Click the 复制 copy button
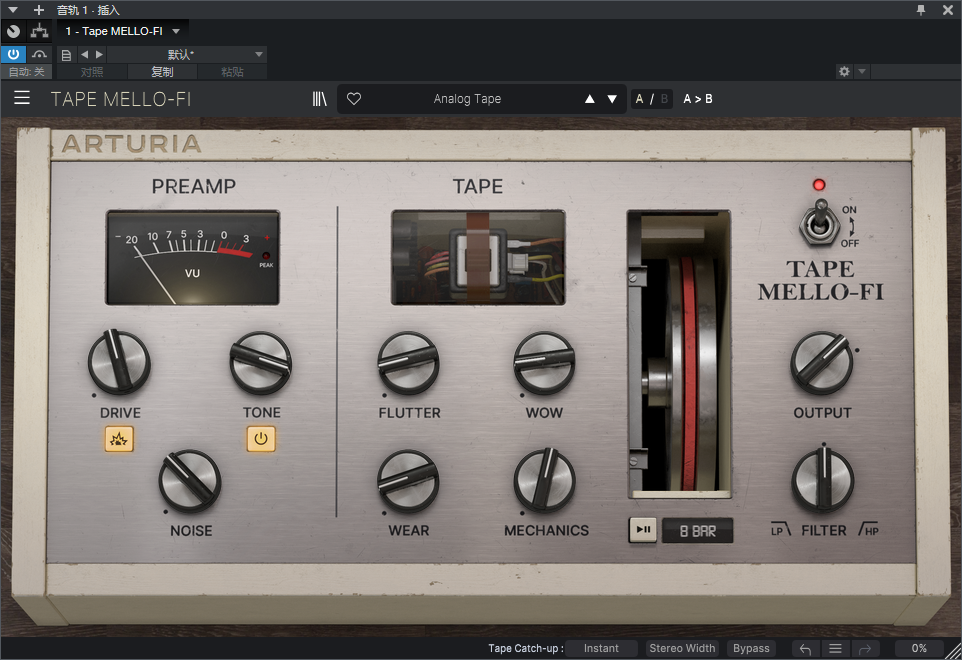The width and height of the screenshot is (962, 660). click(x=162, y=72)
